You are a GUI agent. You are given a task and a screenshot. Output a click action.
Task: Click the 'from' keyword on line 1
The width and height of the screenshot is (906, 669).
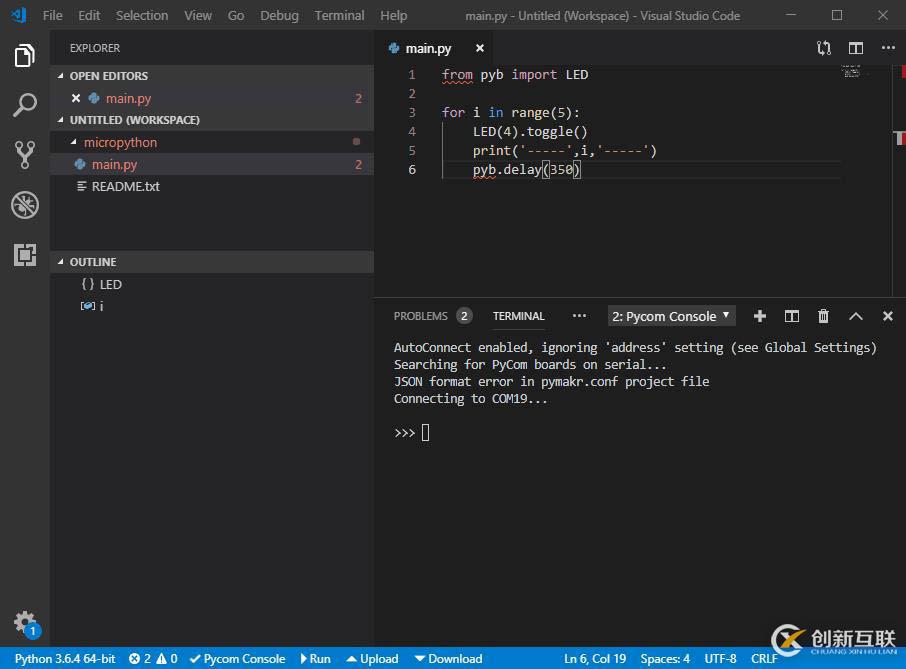click(457, 75)
